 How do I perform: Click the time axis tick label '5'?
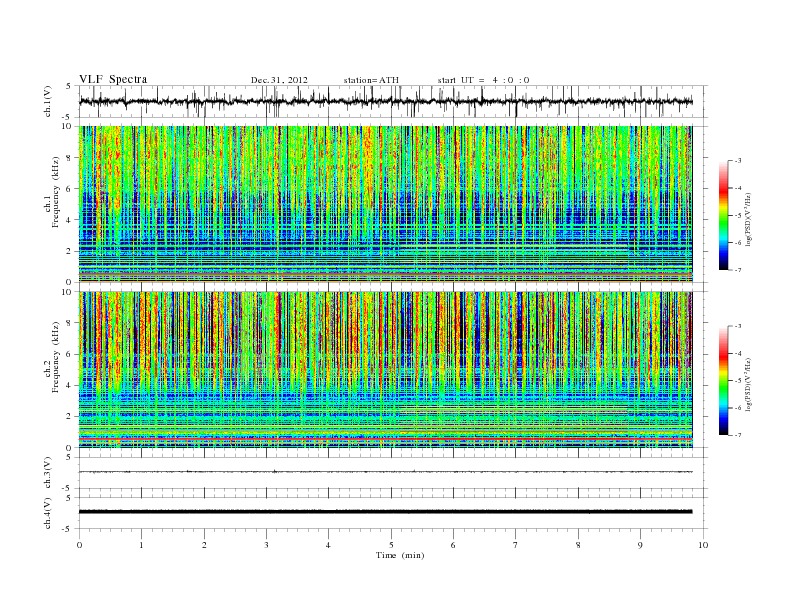391,545
